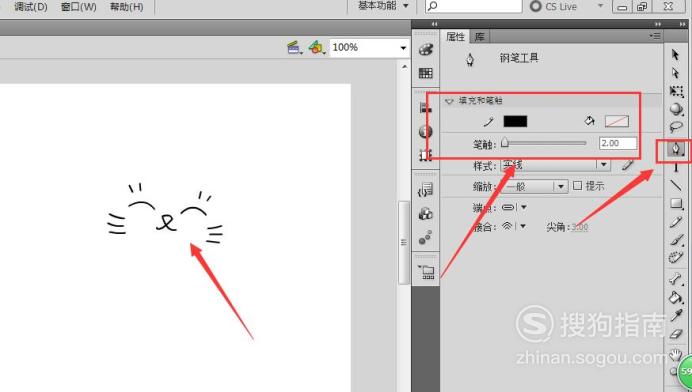Open the Components panel icon
This screenshot has height=392, width=692.
(x=425, y=214)
